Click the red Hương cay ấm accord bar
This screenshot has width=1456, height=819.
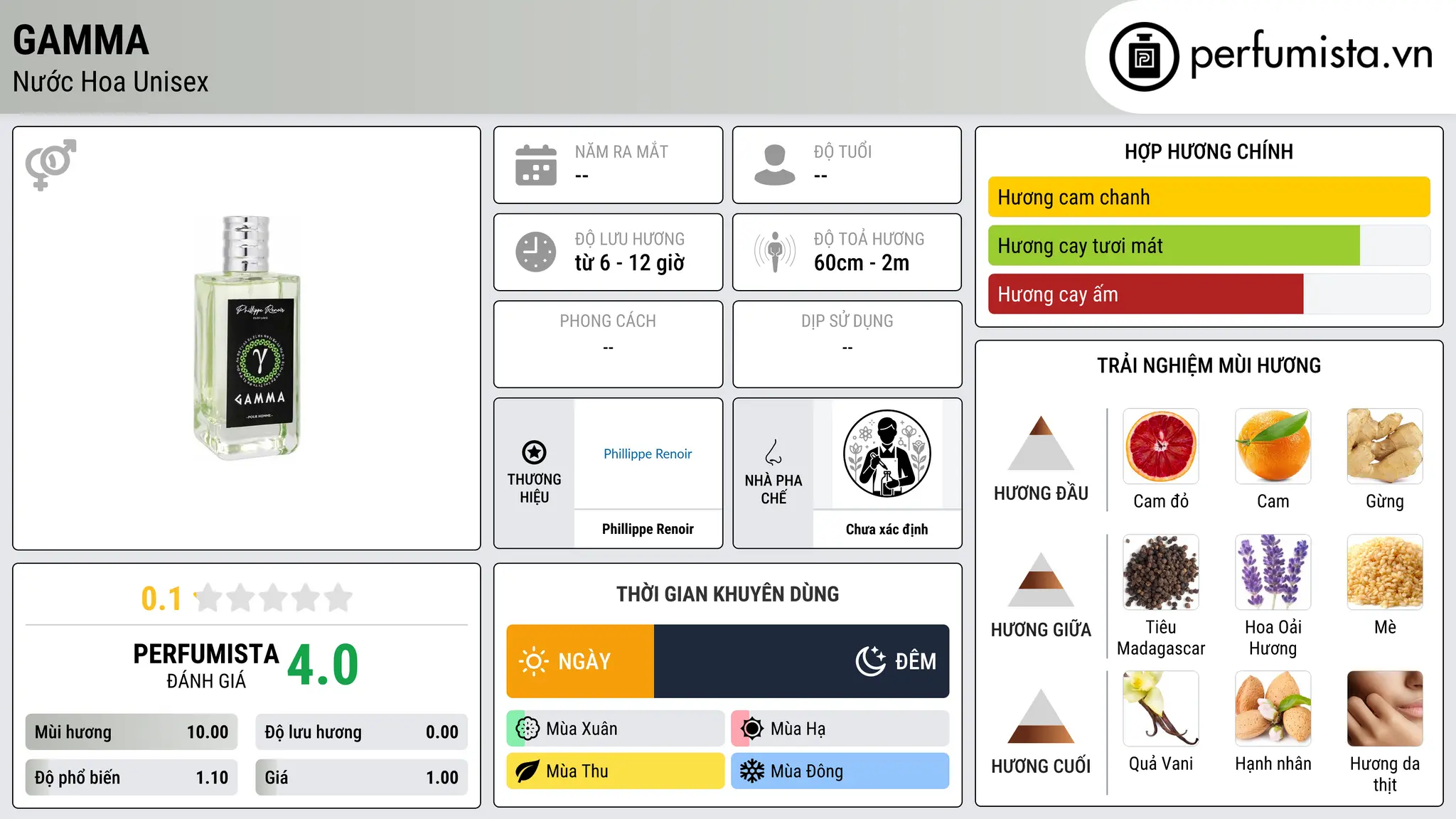(1146, 294)
